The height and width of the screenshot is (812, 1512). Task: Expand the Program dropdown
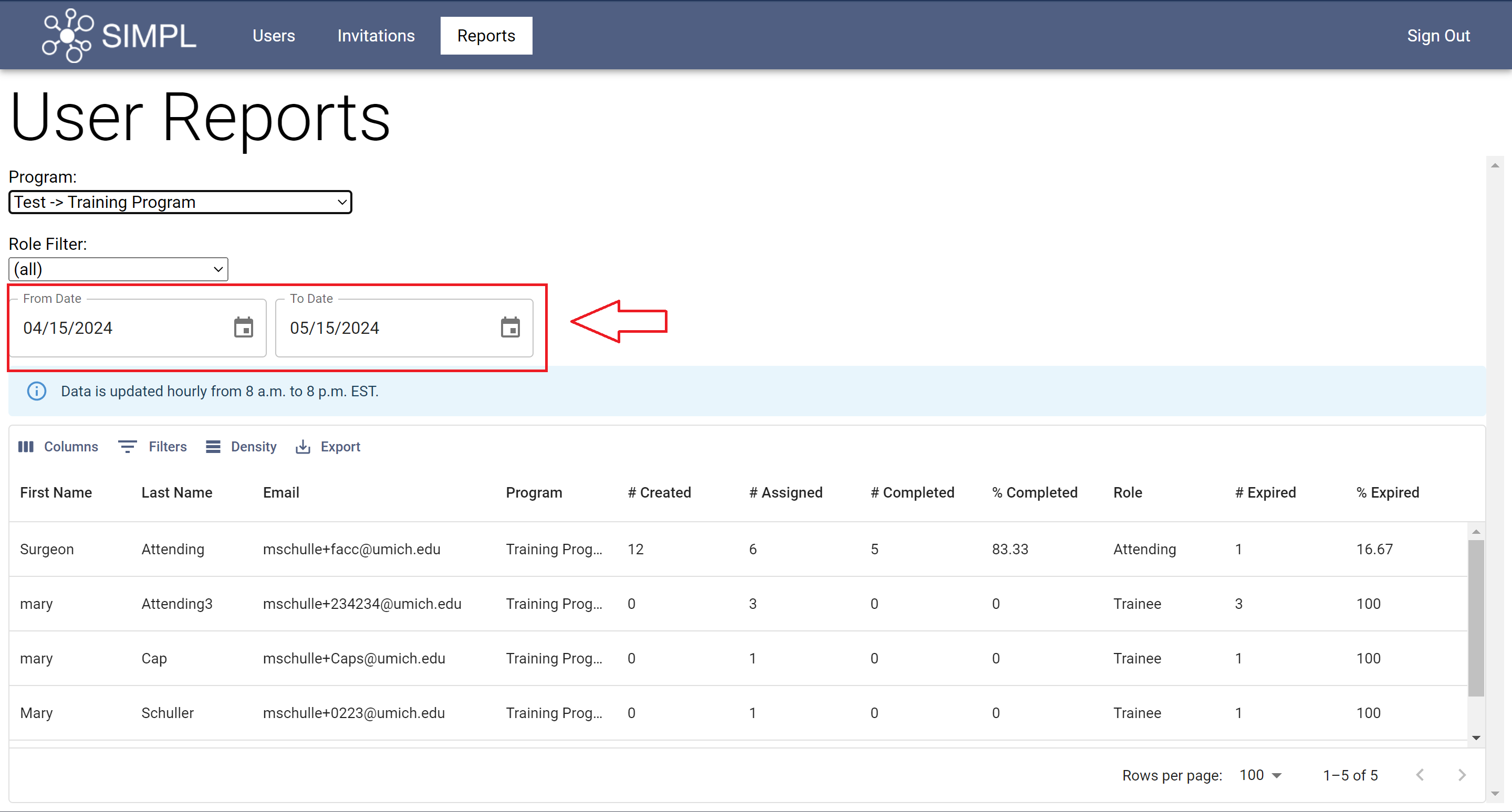click(180, 203)
